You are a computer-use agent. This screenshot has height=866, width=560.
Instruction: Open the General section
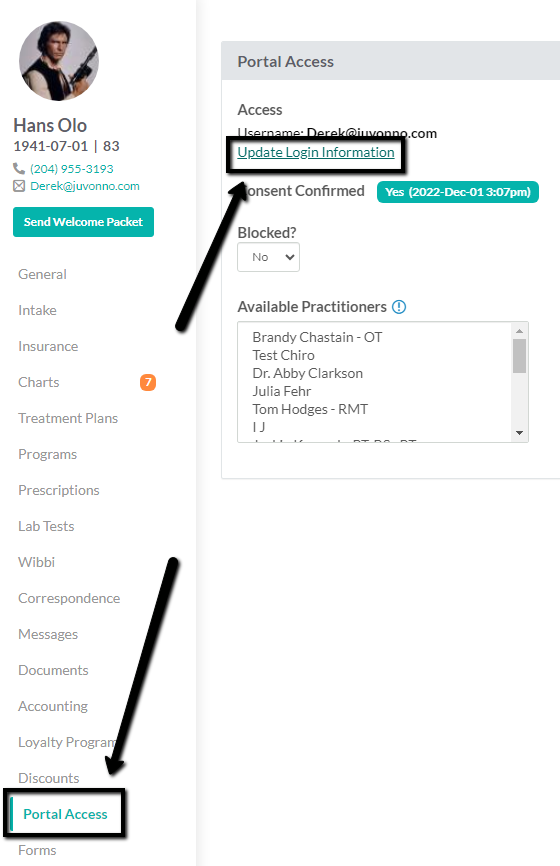tap(43, 274)
